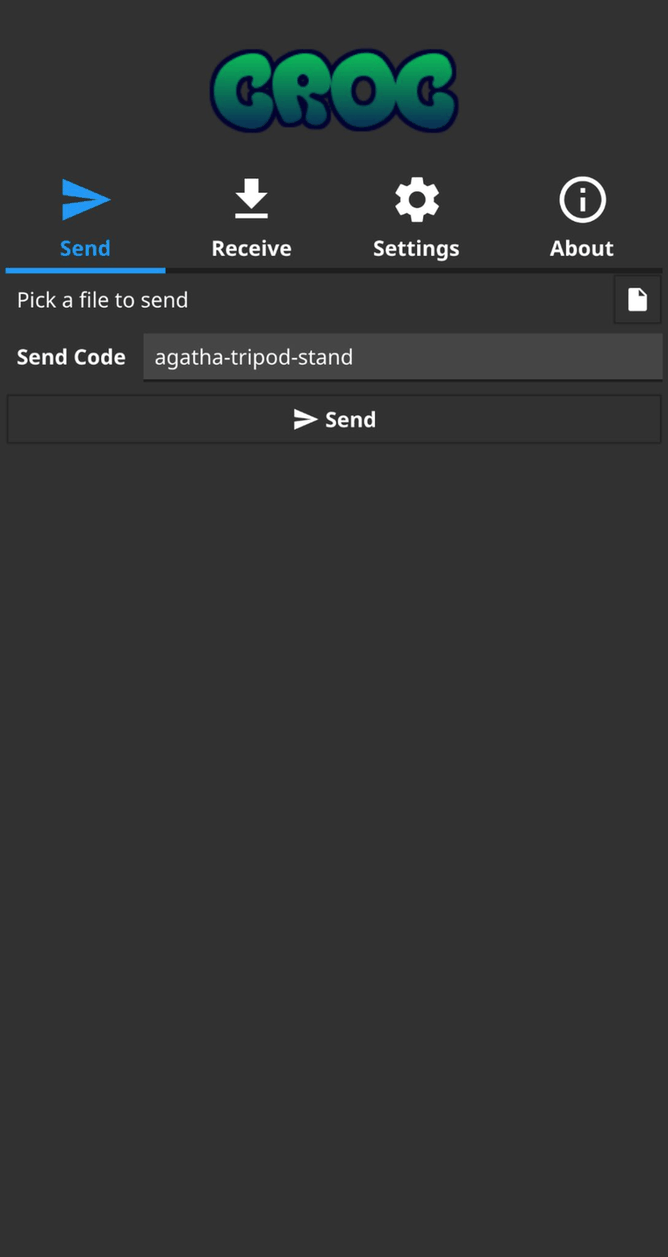Click the paper plane icon inside Send button

305,420
